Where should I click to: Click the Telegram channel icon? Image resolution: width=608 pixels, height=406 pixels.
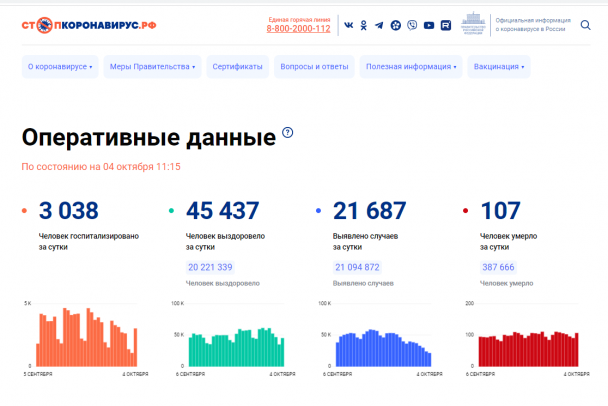click(379, 25)
